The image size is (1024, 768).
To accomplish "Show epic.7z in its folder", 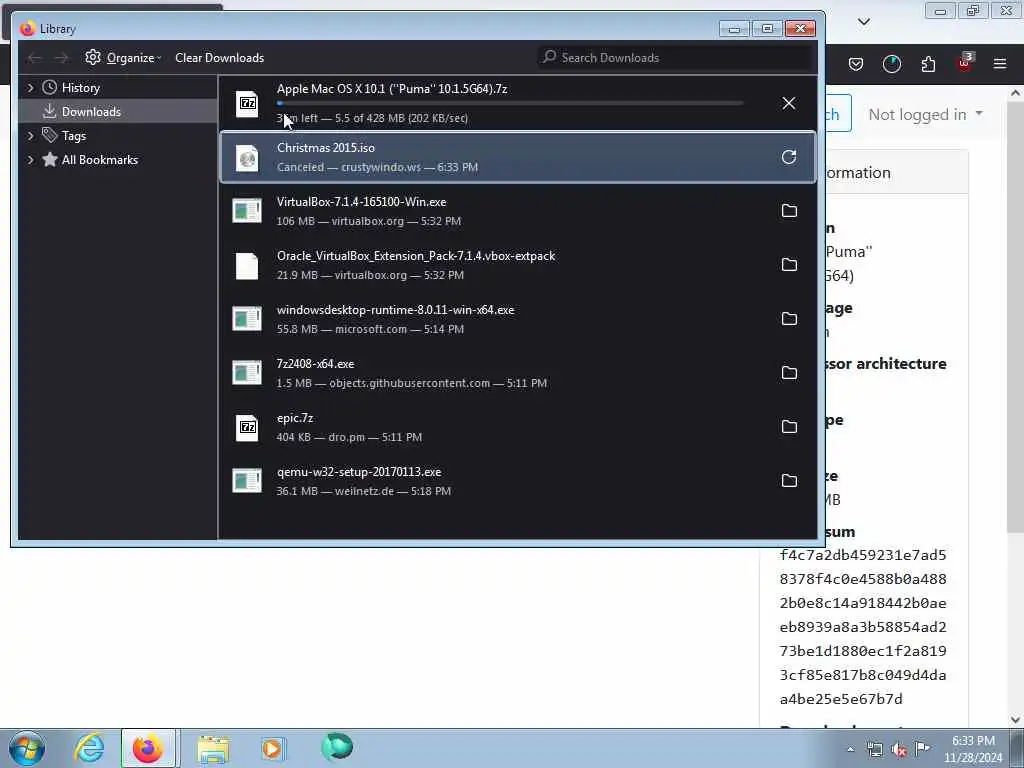I will 789,426.
